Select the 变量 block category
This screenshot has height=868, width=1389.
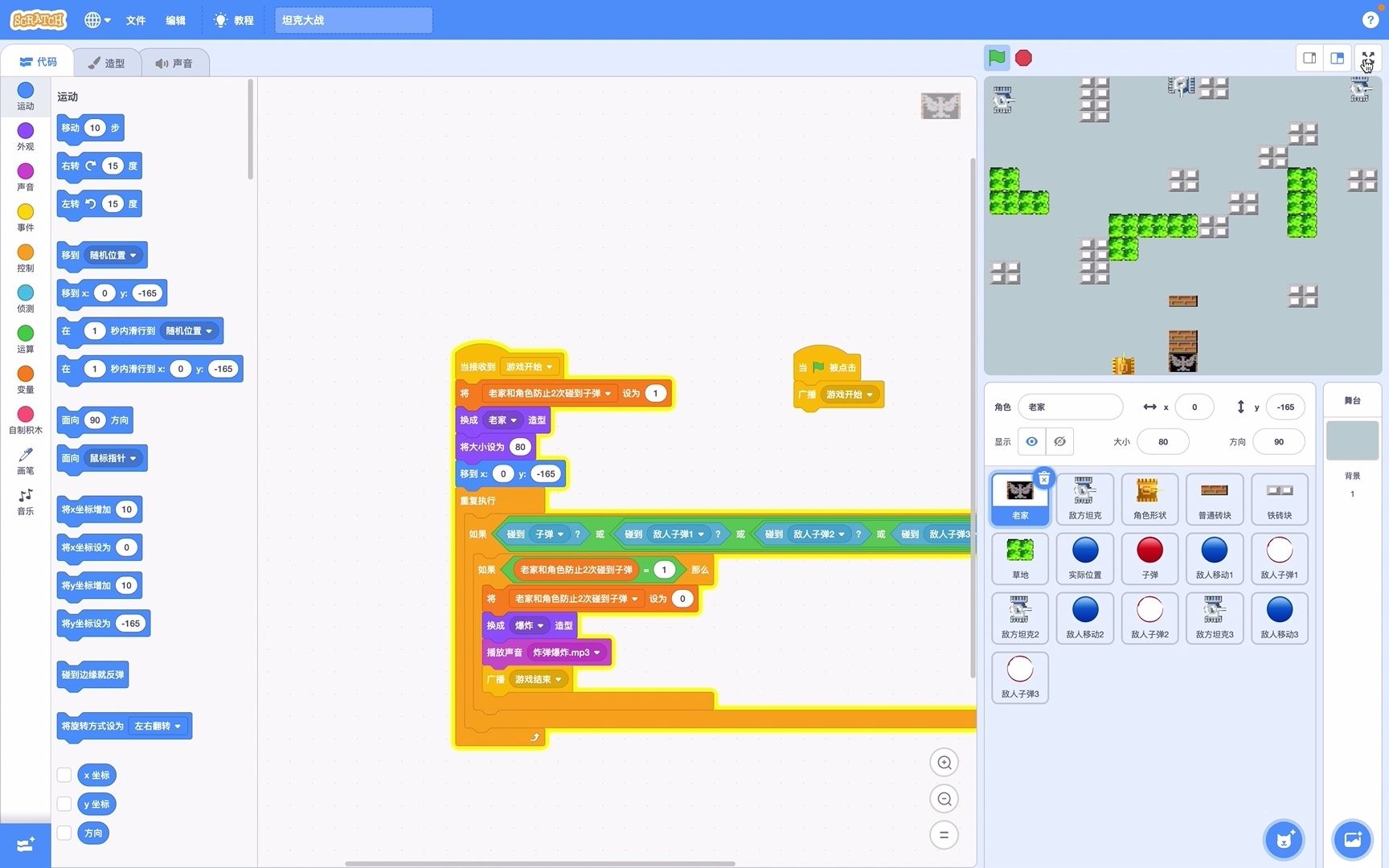[x=26, y=380]
